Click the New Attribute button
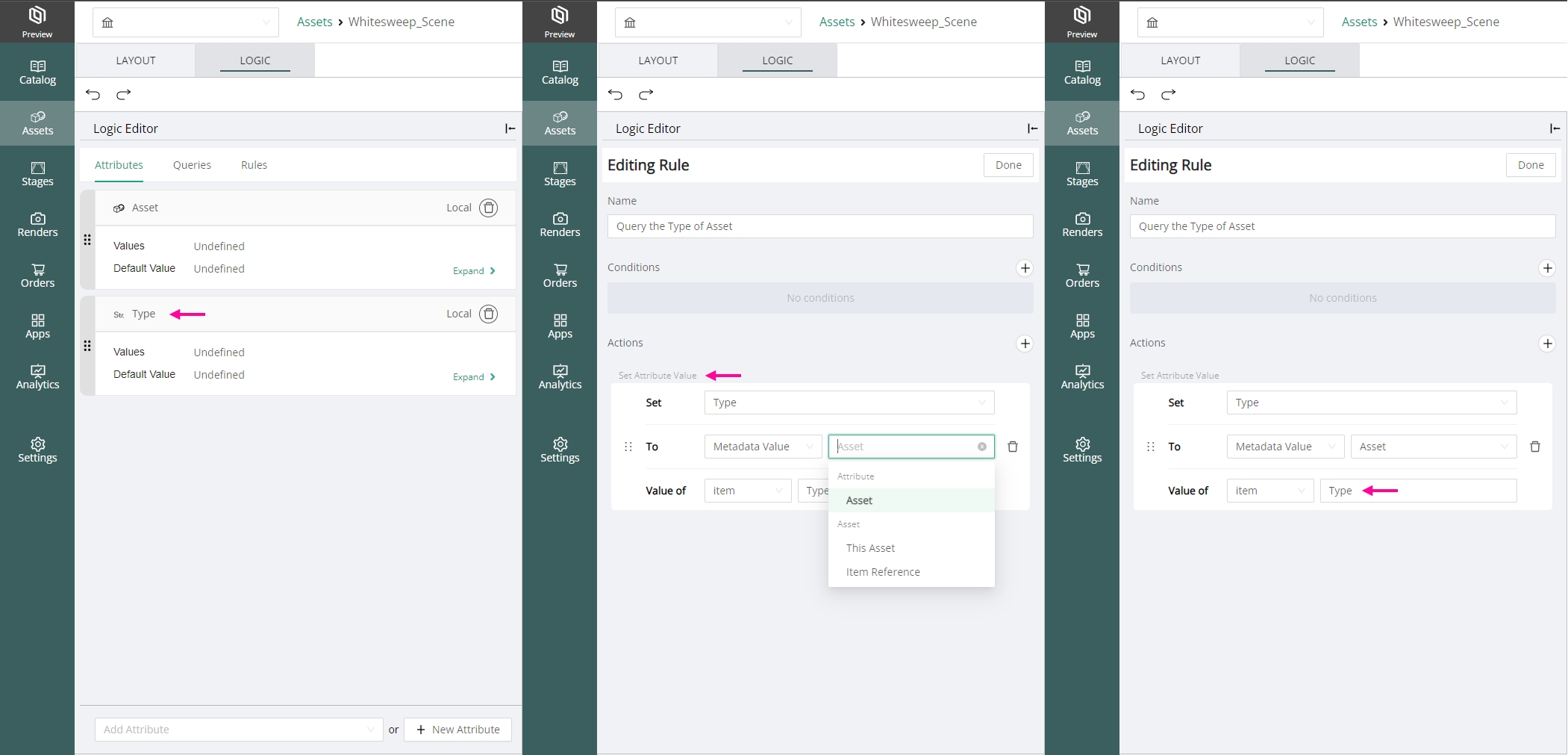Viewport: 1568px width, 755px height. 457,730
